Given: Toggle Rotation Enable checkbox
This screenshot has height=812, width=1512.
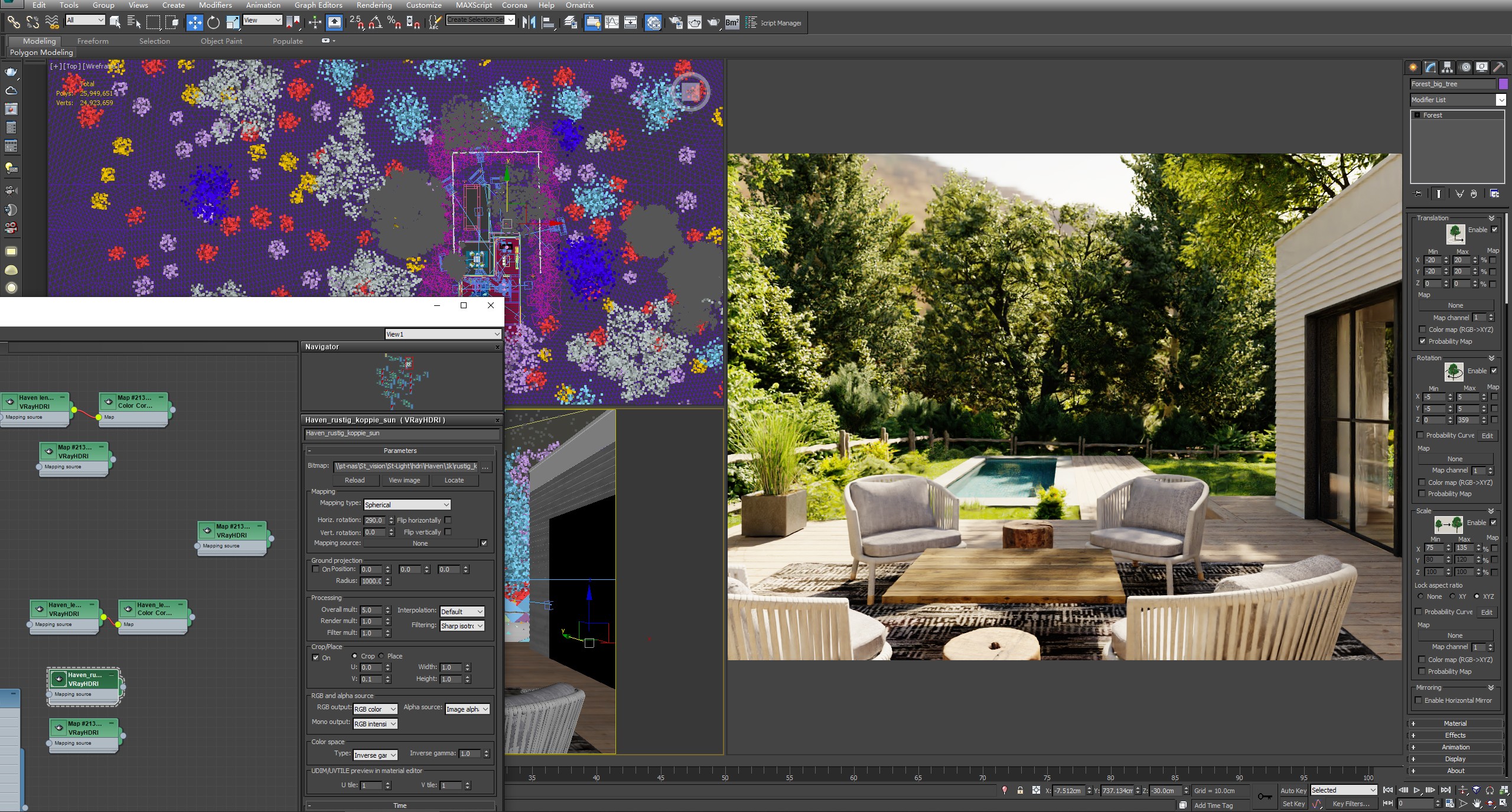Looking at the screenshot, I should pyautogui.click(x=1494, y=371).
